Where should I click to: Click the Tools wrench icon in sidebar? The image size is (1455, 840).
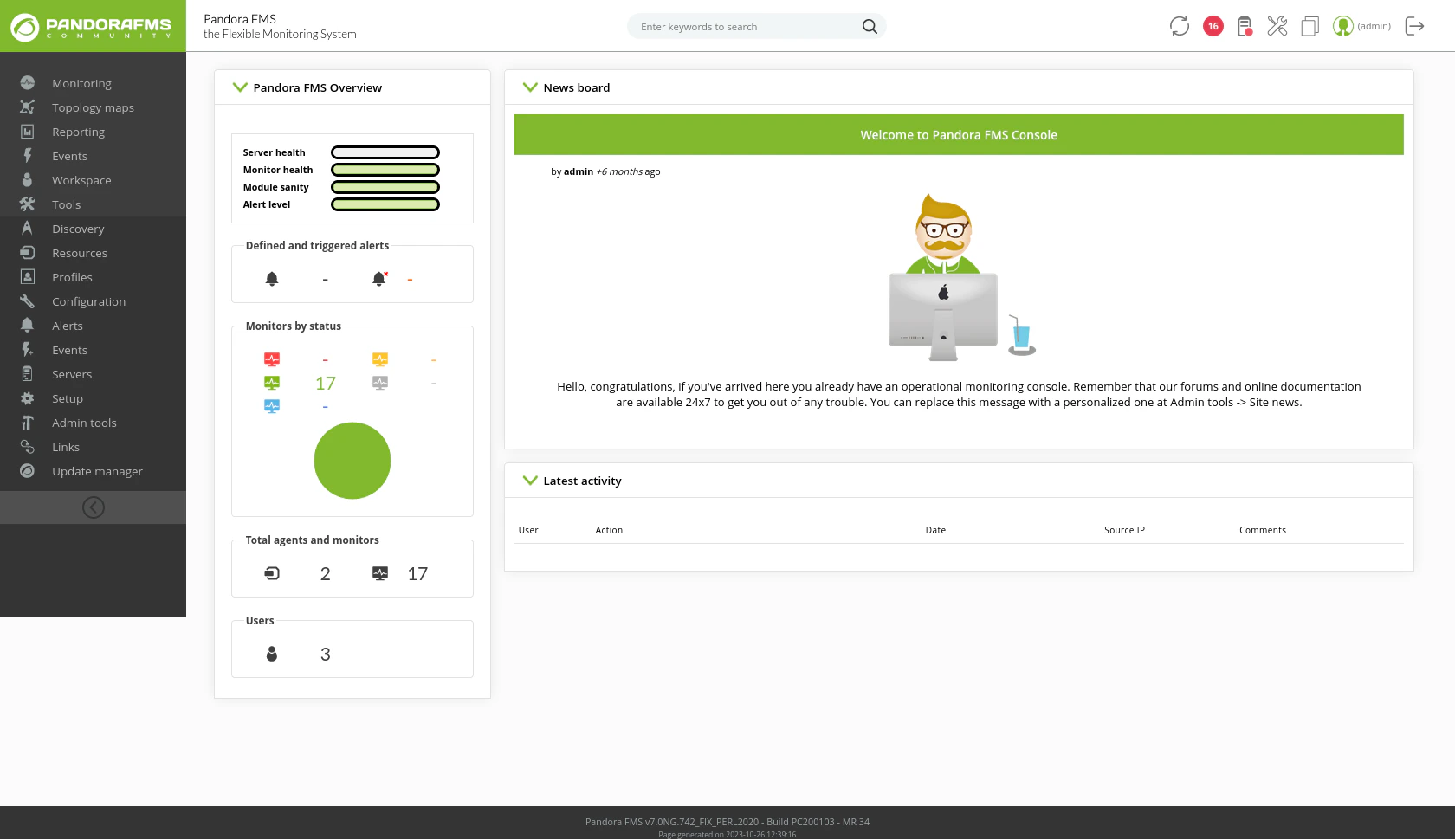28,204
